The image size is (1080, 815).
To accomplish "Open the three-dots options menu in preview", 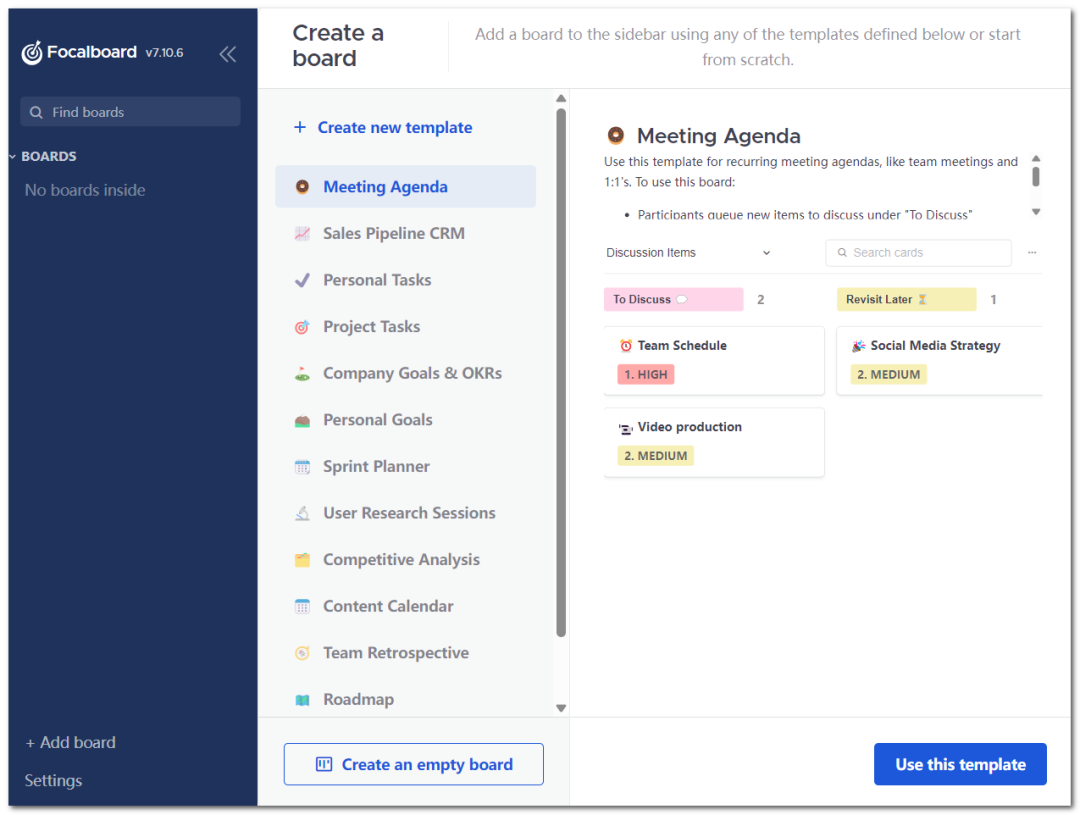I will point(1032,253).
